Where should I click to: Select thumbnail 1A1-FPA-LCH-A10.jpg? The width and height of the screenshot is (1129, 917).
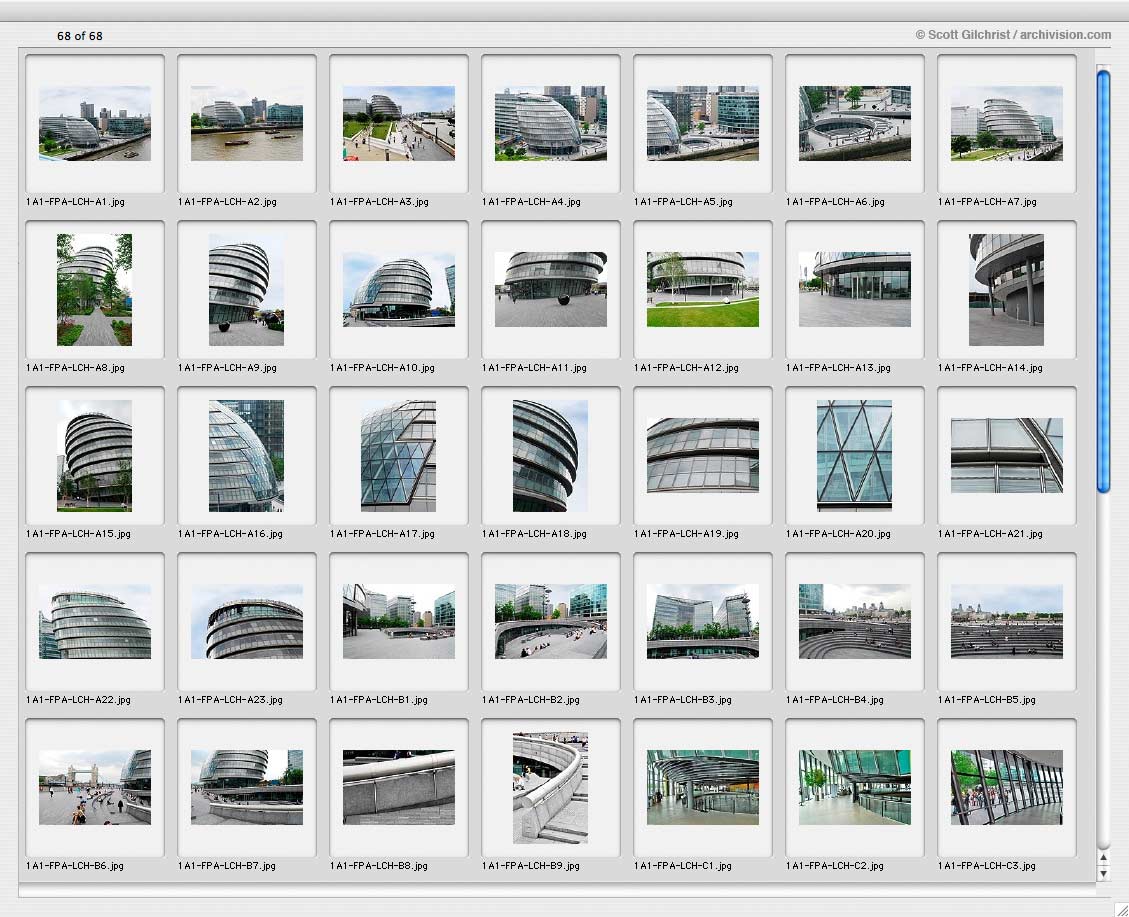[399, 289]
